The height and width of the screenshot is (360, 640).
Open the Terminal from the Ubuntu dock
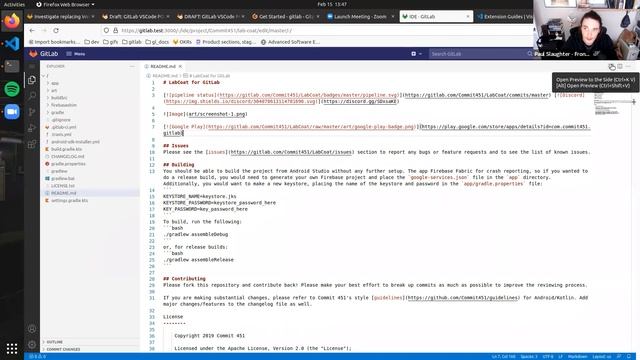12,66
